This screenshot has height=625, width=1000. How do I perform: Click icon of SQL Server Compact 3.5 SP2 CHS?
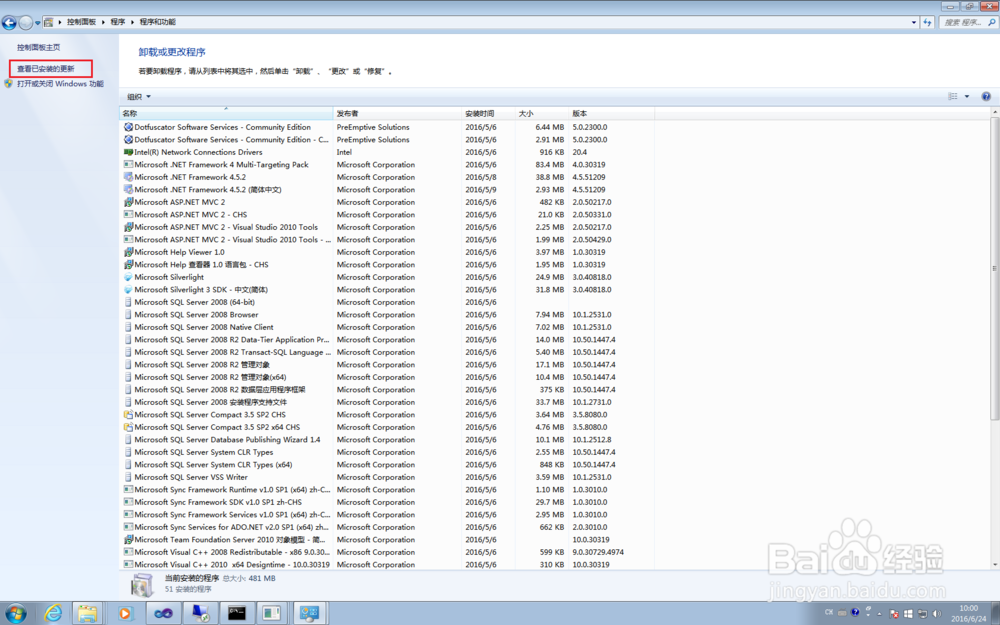128,415
